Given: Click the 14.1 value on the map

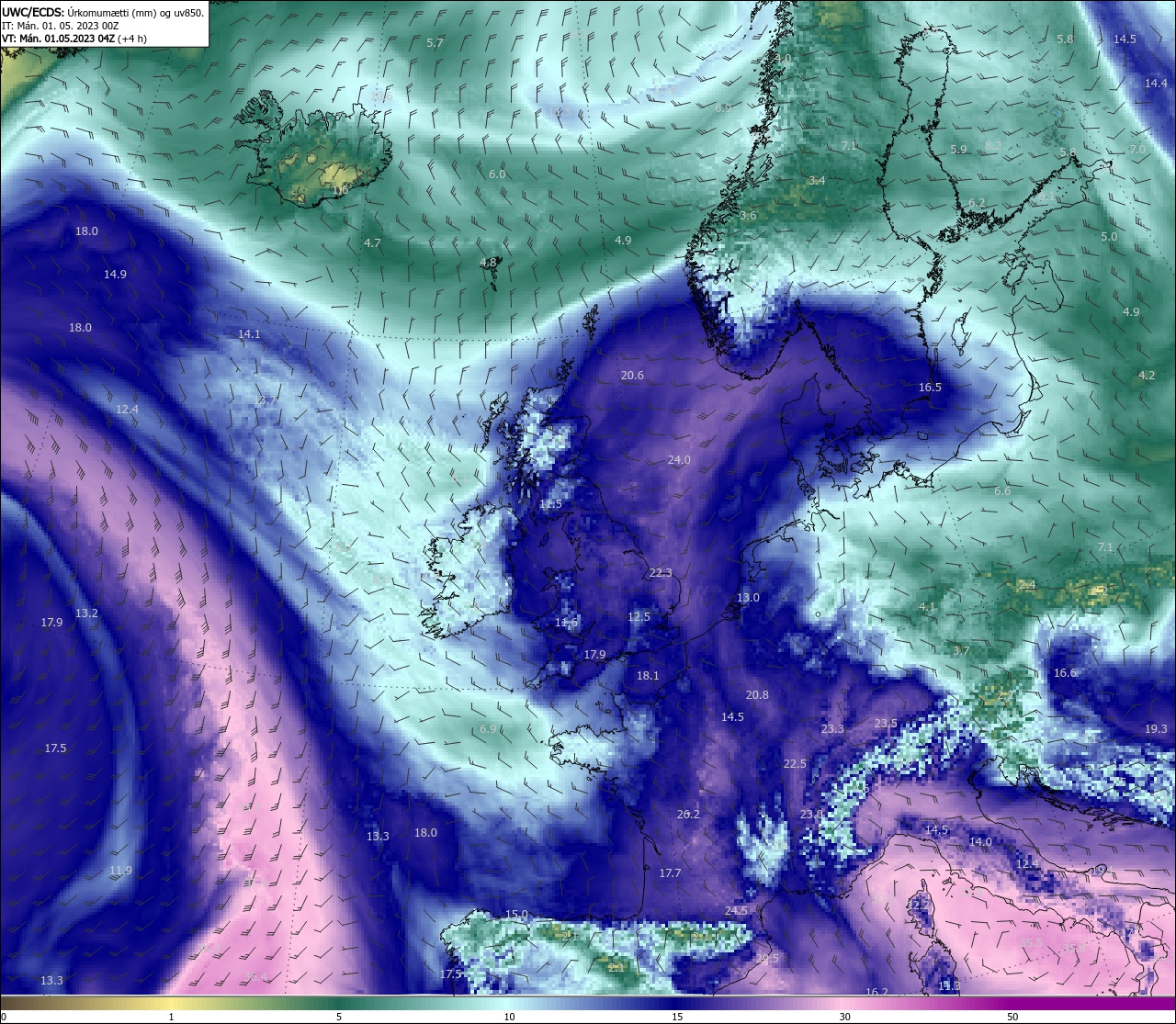Looking at the screenshot, I should [x=249, y=334].
